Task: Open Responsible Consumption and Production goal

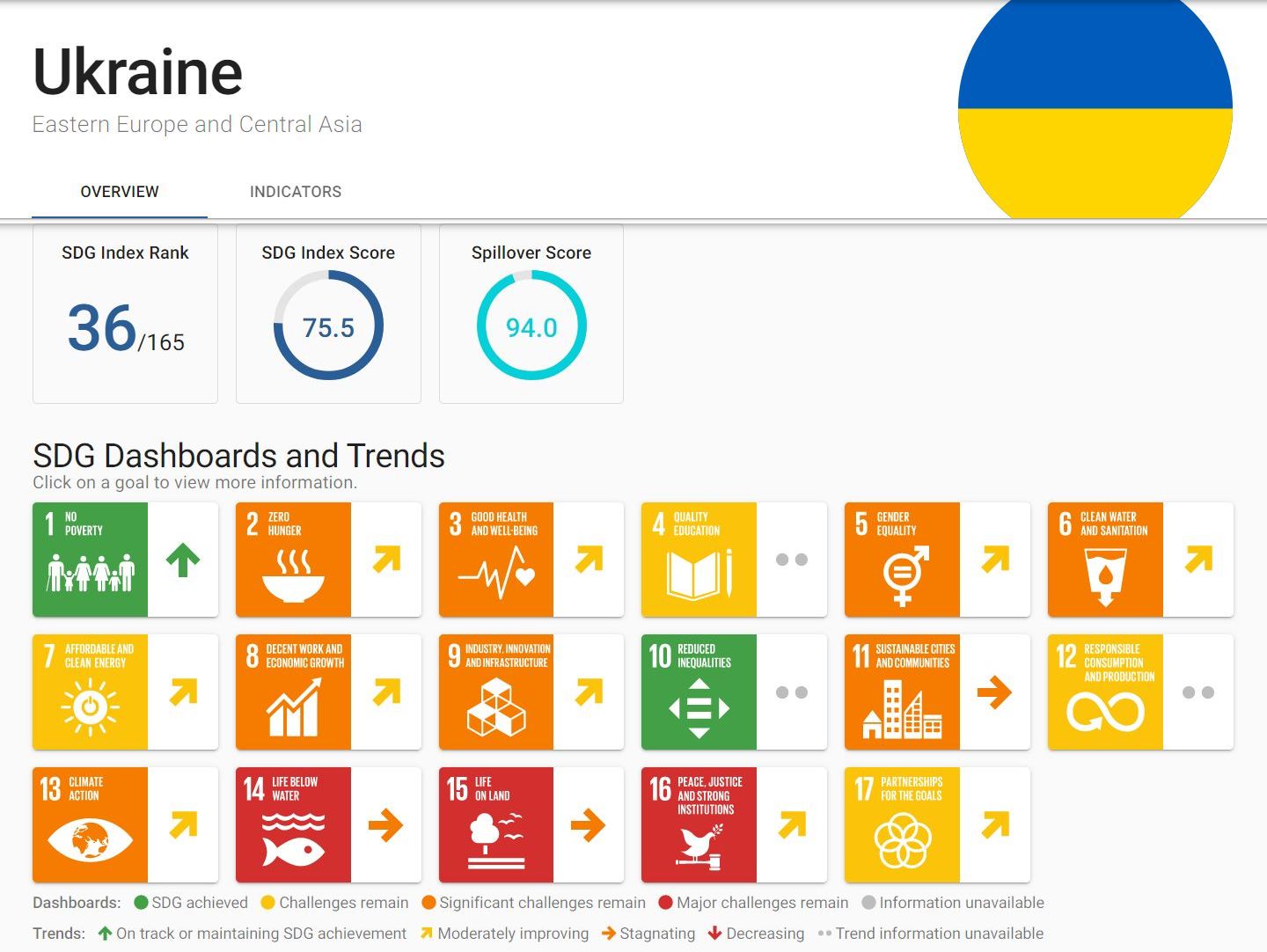Action: (x=1105, y=692)
